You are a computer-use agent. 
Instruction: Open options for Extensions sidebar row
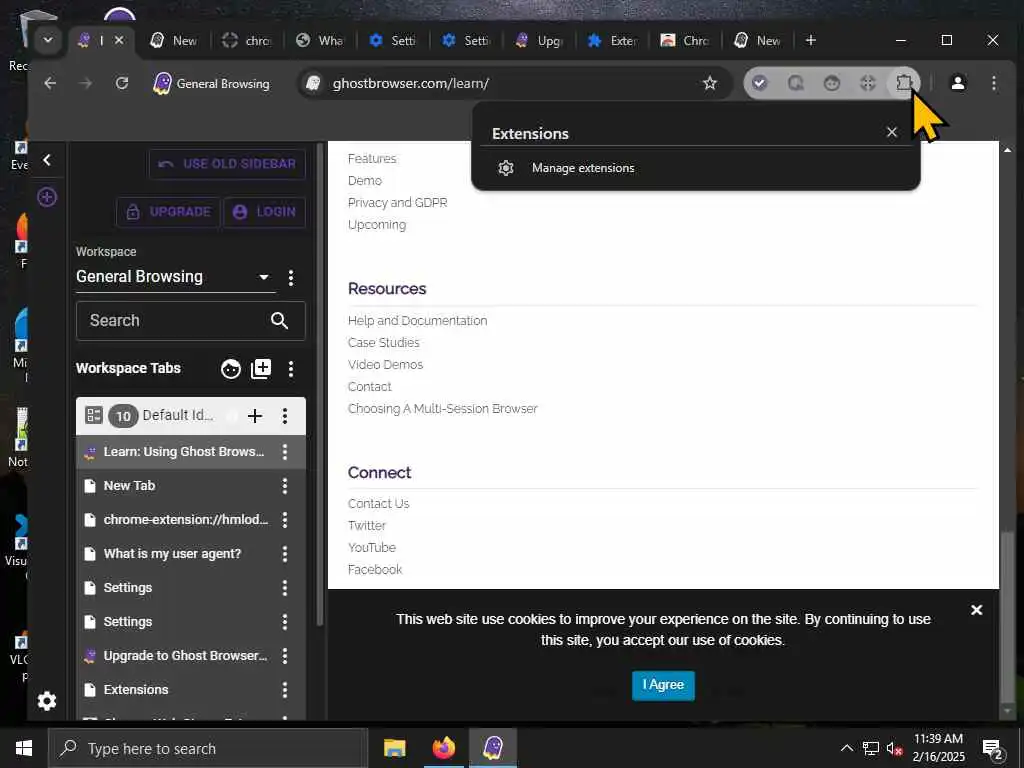point(285,690)
